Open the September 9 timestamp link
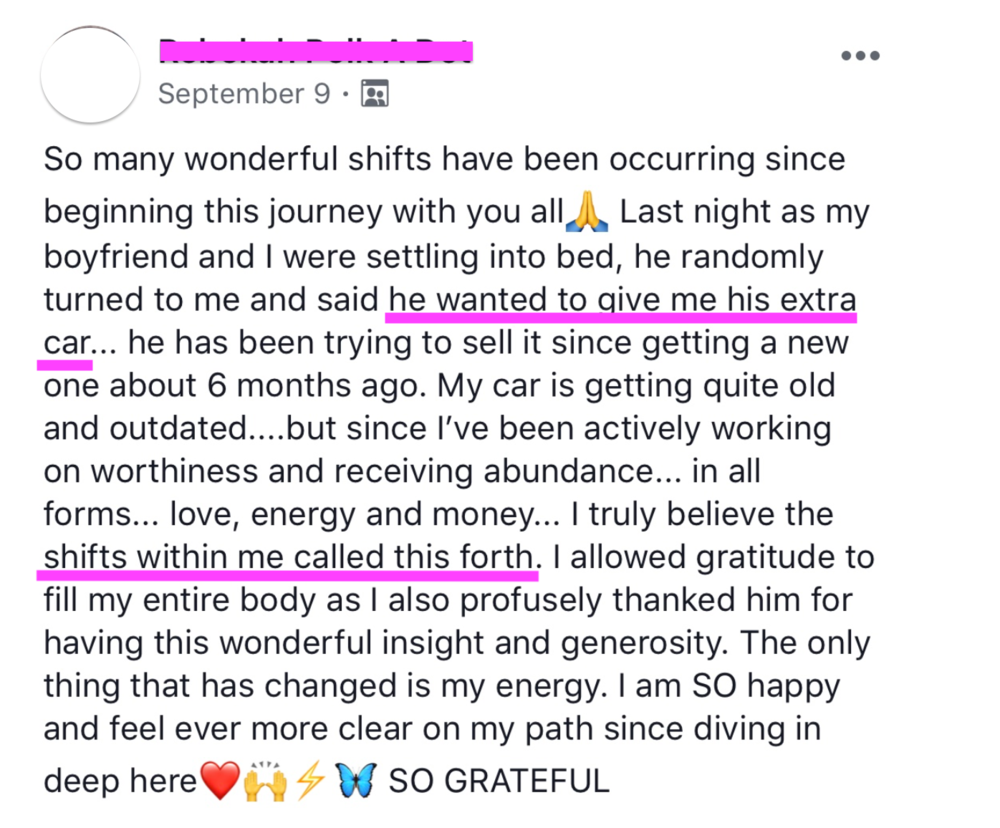The height and width of the screenshot is (828, 1000). [x=244, y=94]
